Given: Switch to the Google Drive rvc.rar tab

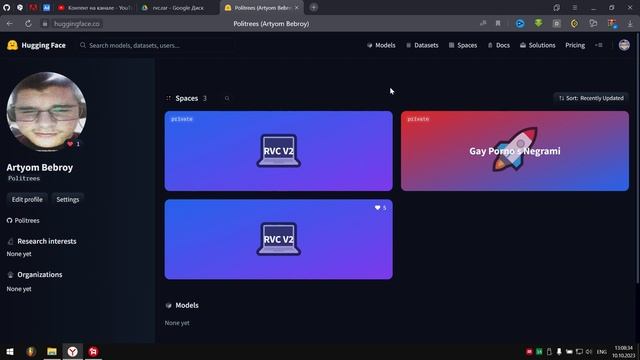Looking at the screenshot, I should click(178, 8).
